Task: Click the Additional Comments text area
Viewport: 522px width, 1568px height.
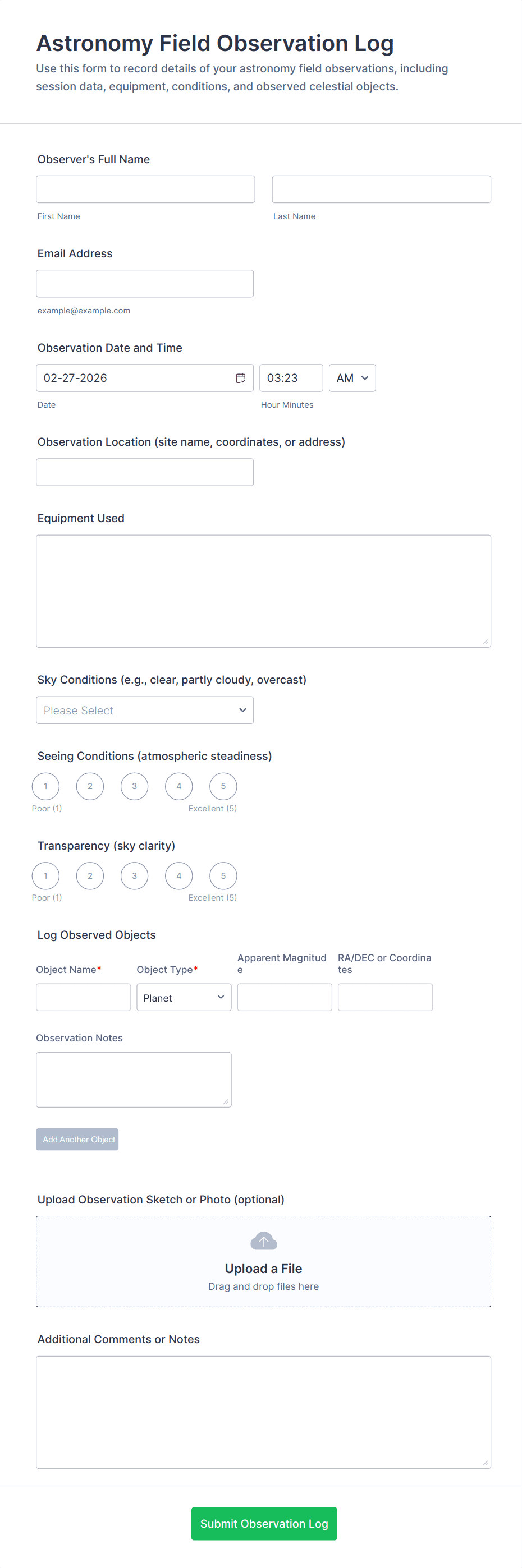Action: click(263, 1412)
